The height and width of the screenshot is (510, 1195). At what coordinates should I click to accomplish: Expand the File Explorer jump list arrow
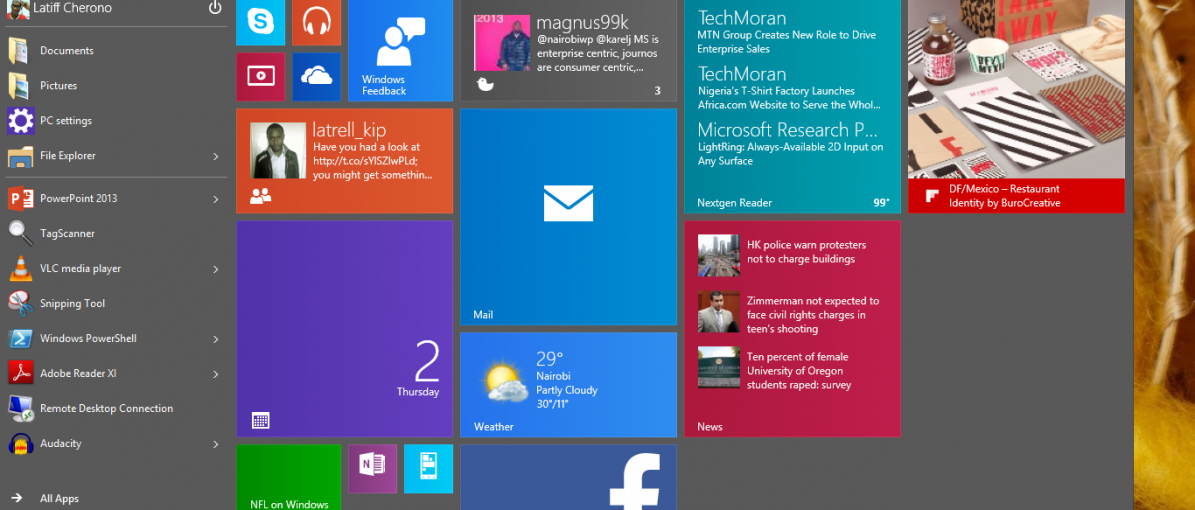click(x=216, y=156)
